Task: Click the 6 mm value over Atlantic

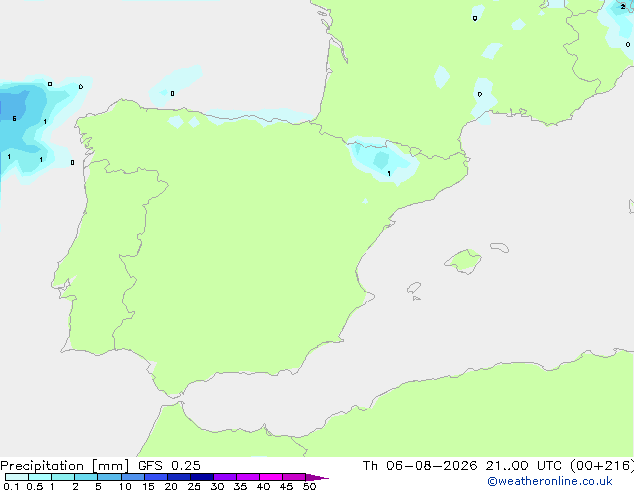Action: 15,118
